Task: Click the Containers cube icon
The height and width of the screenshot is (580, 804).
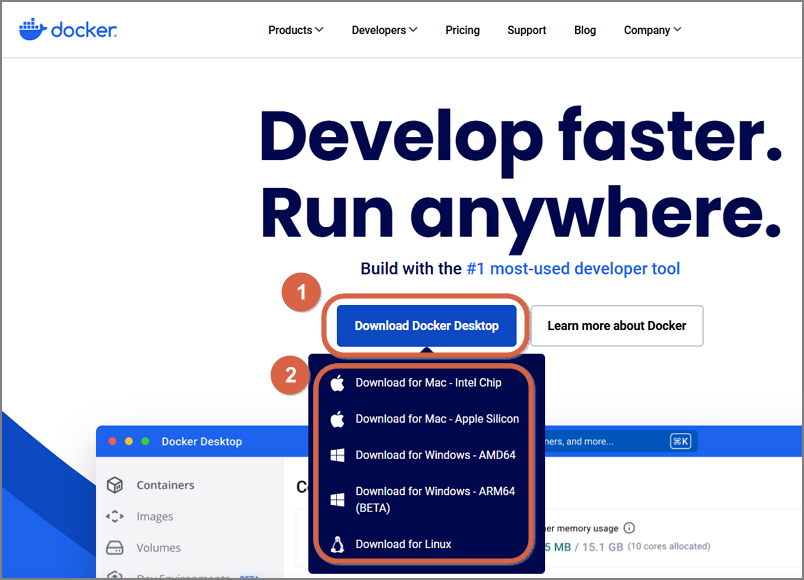Action: tap(115, 485)
